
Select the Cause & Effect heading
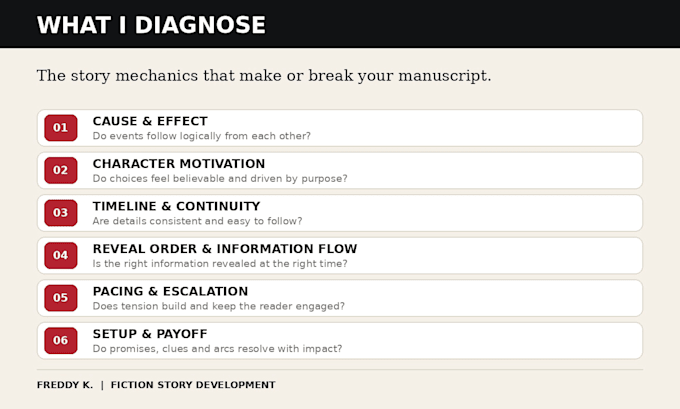pyautogui.click(x=150, y=121)
